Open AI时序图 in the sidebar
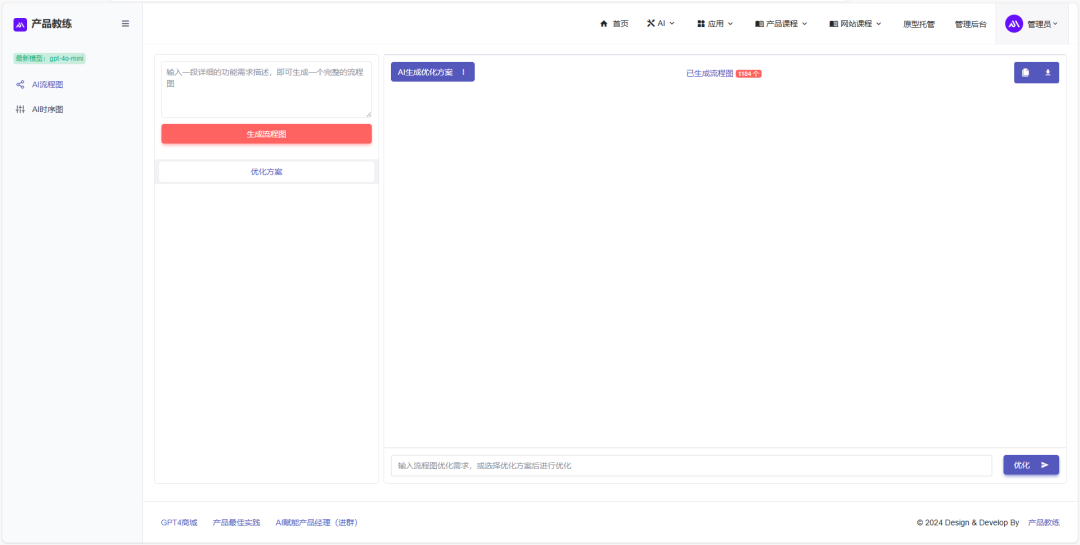1080x545 pixels. [x=48, y=110]
